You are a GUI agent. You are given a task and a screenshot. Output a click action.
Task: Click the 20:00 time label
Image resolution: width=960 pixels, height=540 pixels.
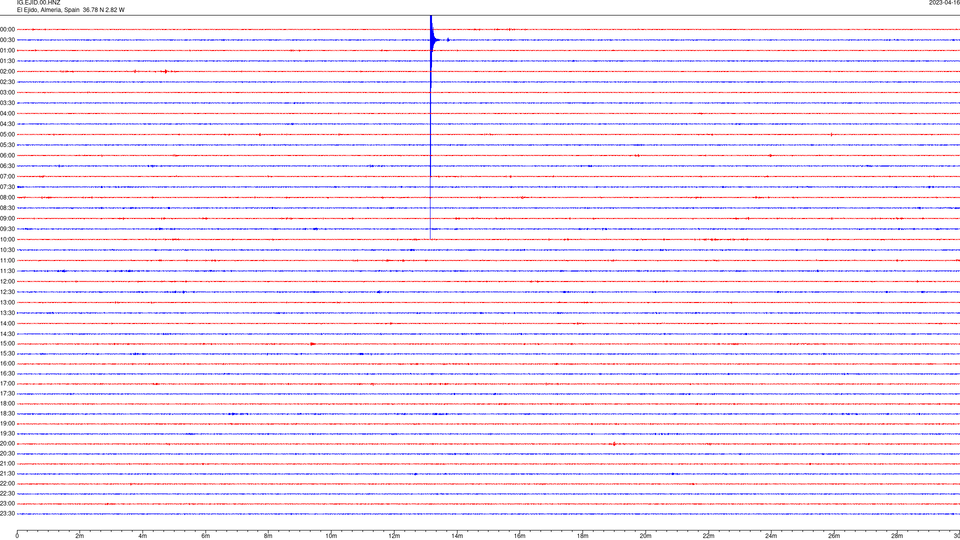click(x=7, y=444)
